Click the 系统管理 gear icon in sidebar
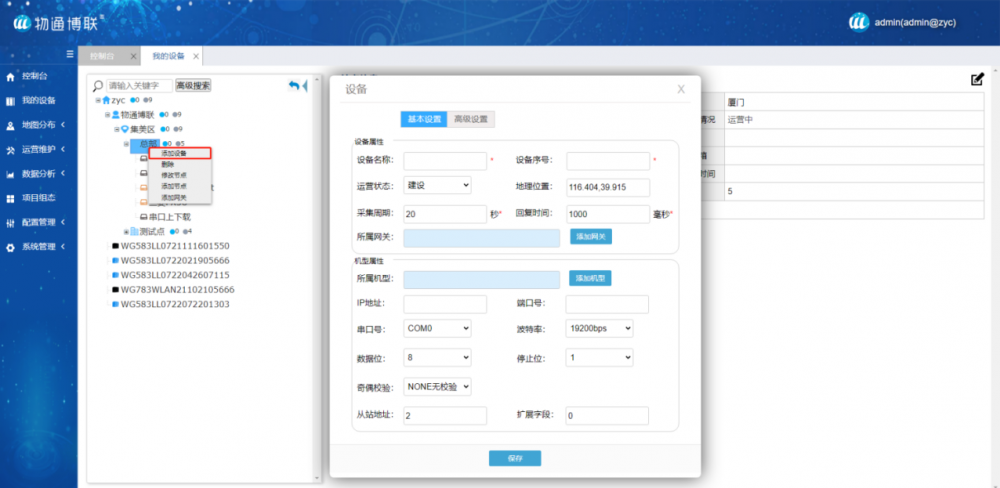 (10, 248)
